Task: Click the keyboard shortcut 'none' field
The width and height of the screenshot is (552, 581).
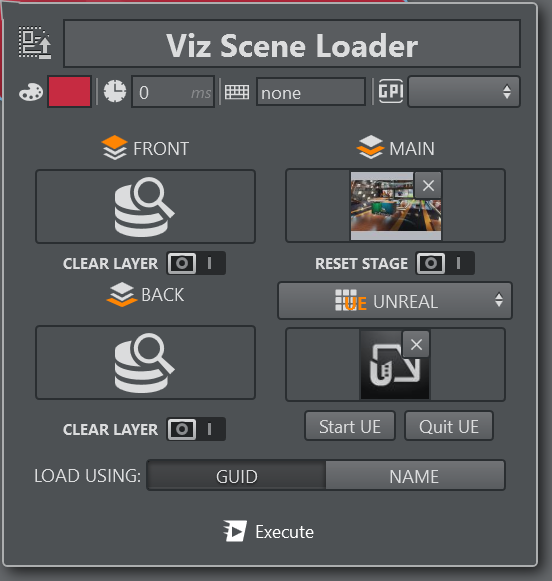Action: tap(311, 92)
